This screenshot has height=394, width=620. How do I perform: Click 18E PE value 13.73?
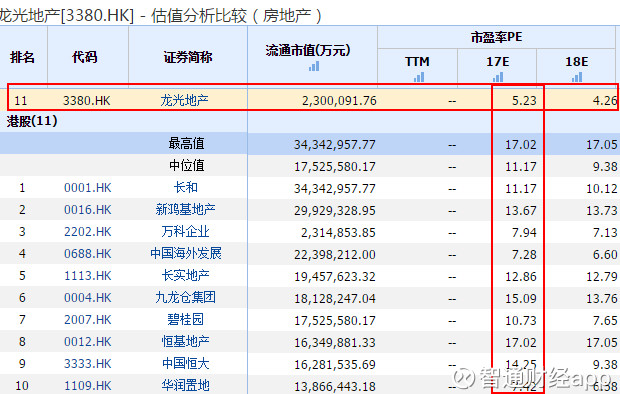click(602, 210)
